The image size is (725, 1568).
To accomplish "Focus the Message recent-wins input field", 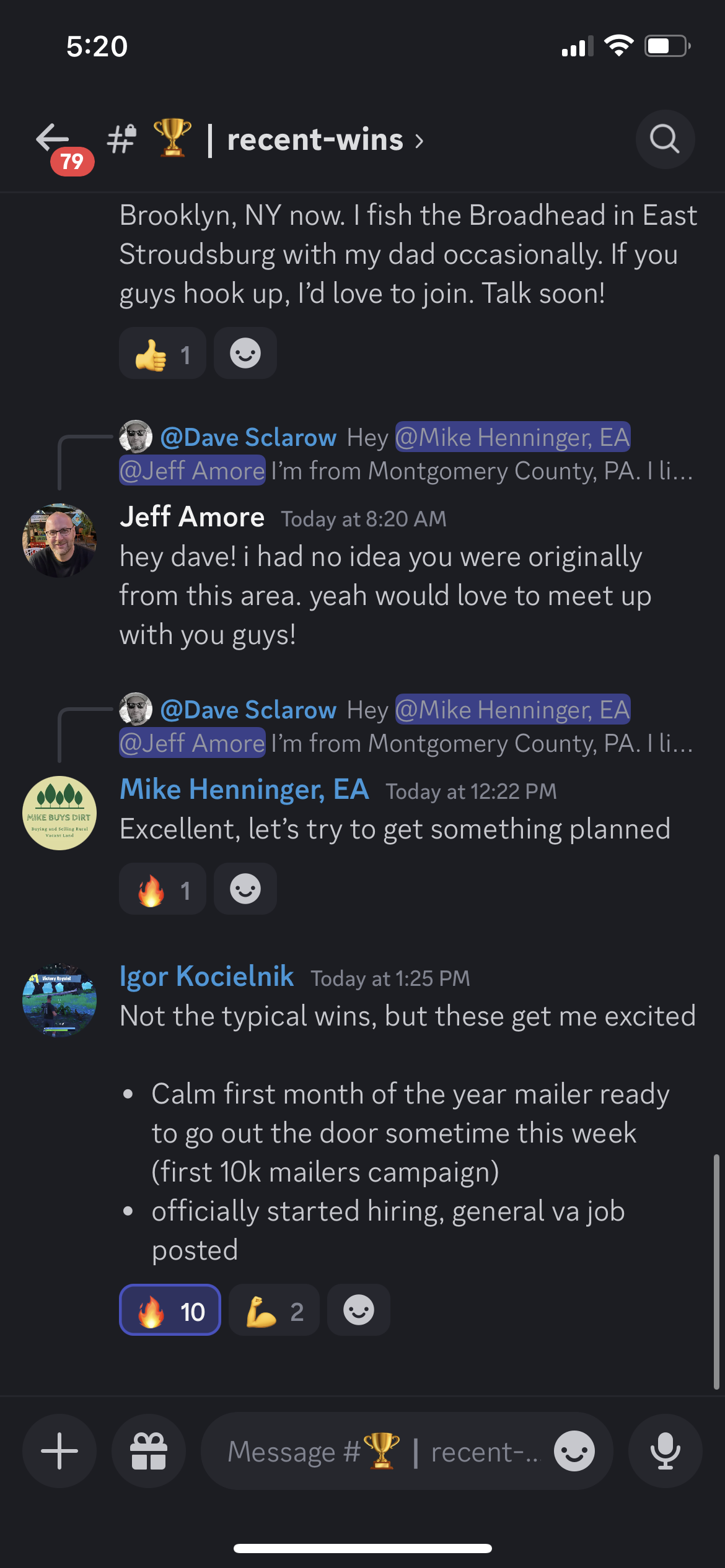I will coord(384,1451).
